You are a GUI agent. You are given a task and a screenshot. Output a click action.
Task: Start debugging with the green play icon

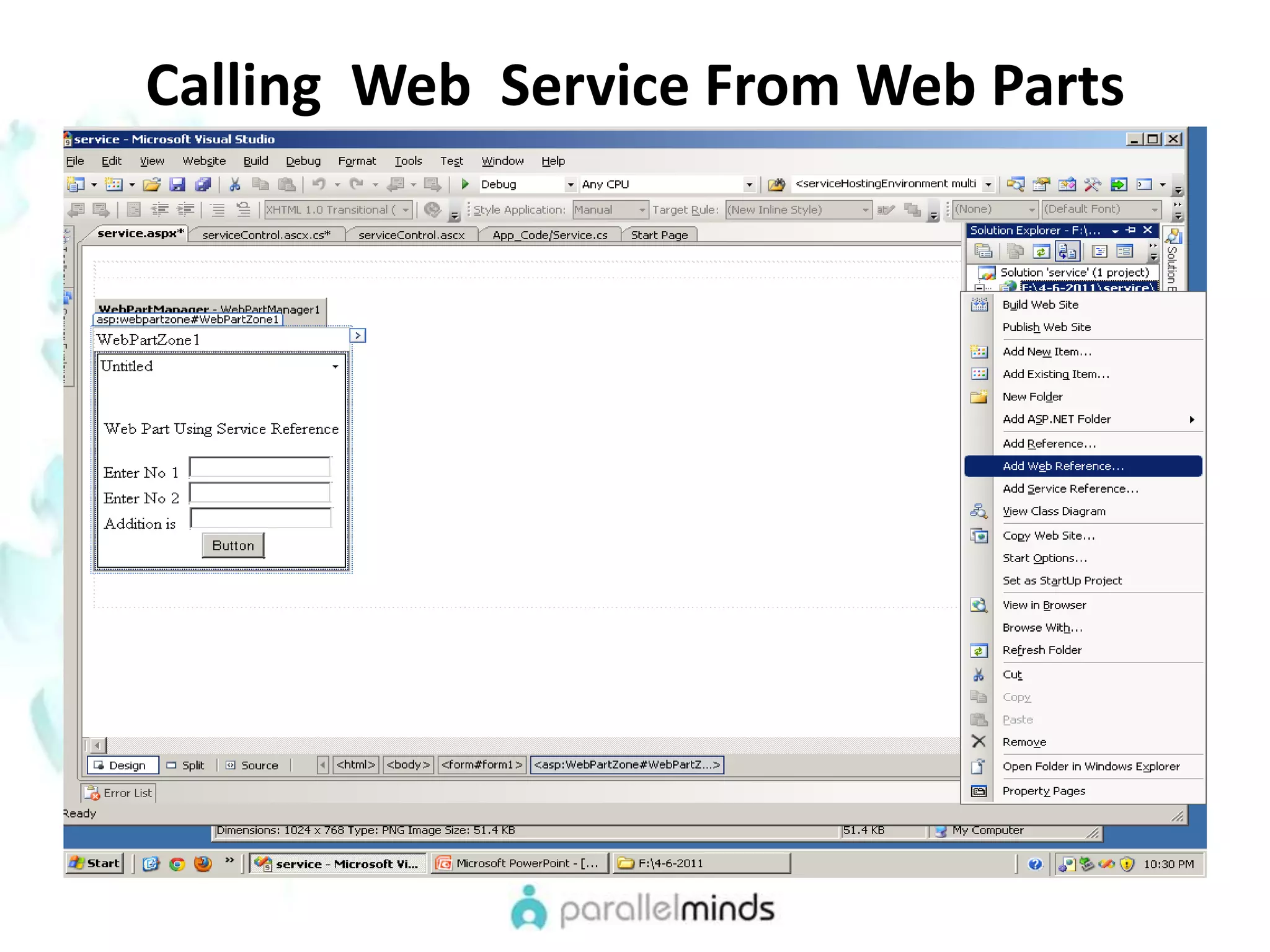click(x=464, y=184)
